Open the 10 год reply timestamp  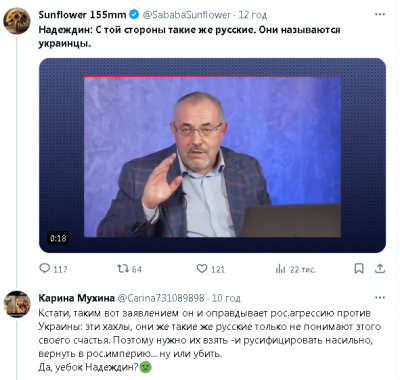coord(226,298)
